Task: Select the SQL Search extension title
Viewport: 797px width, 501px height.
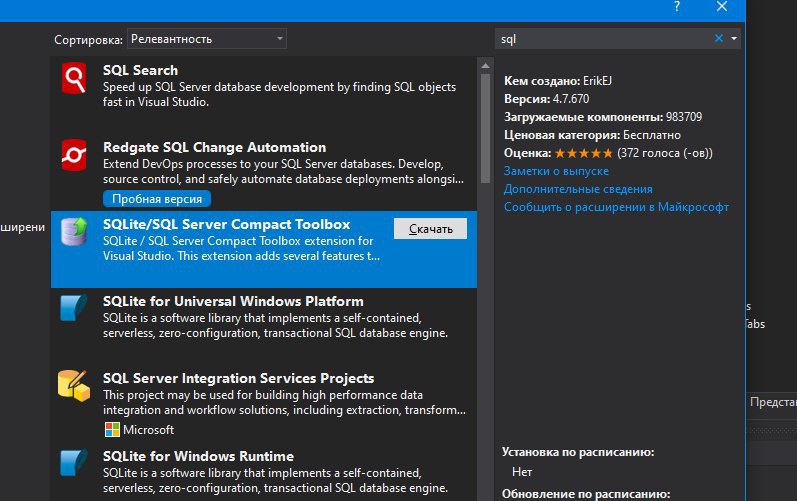Action: click(140, 70)
